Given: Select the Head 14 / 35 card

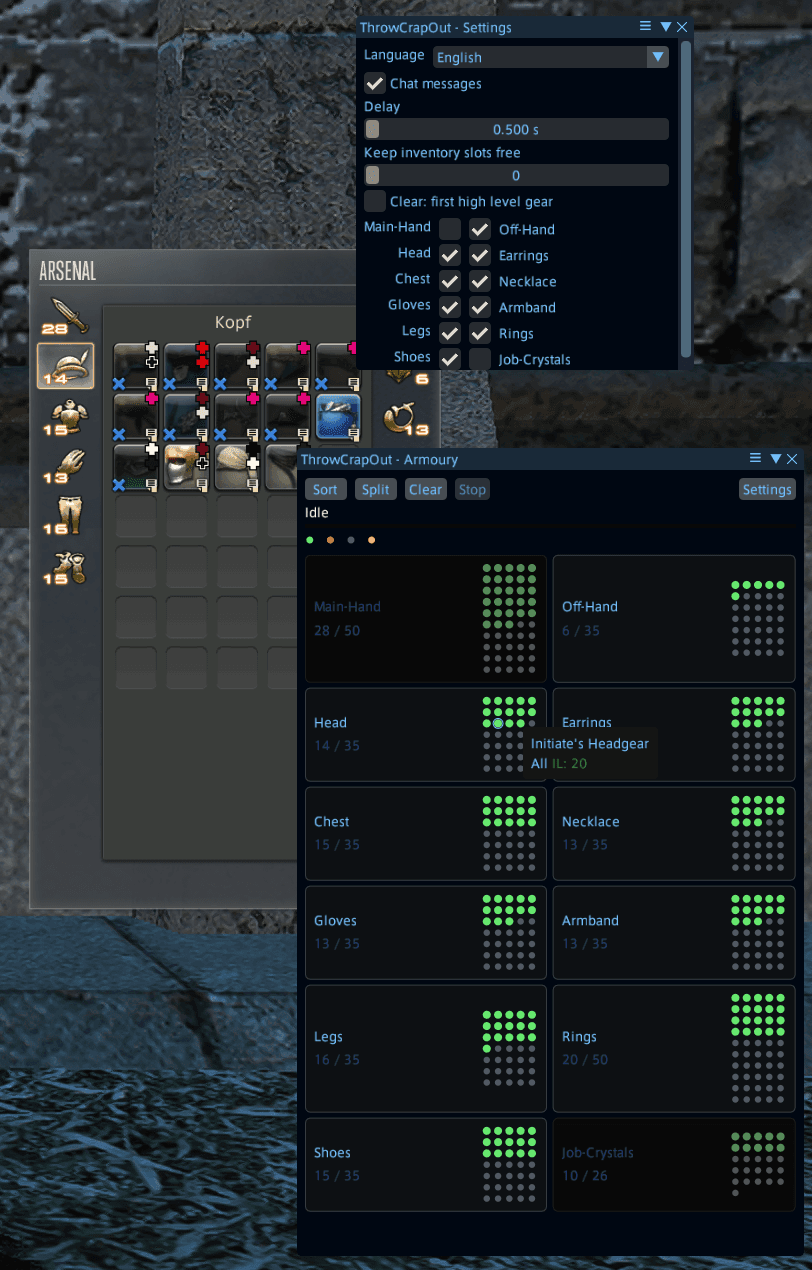Looking at the screenshot, I should tap(426, 734).
